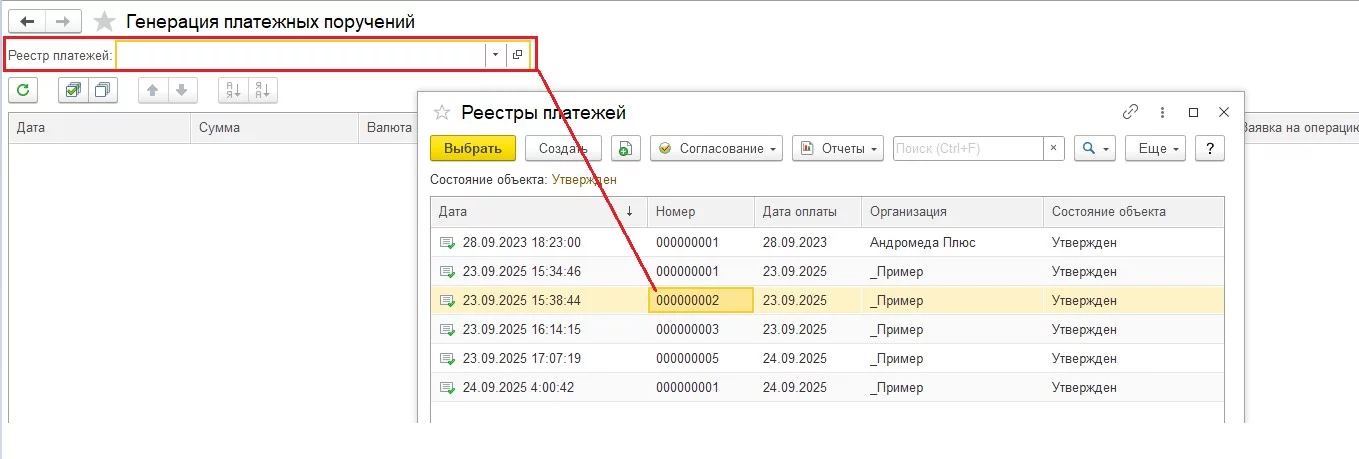The image size is (1359, 459).
Task: Open the selected Реестр платежей record icon
Action: (x=518, y=55)
